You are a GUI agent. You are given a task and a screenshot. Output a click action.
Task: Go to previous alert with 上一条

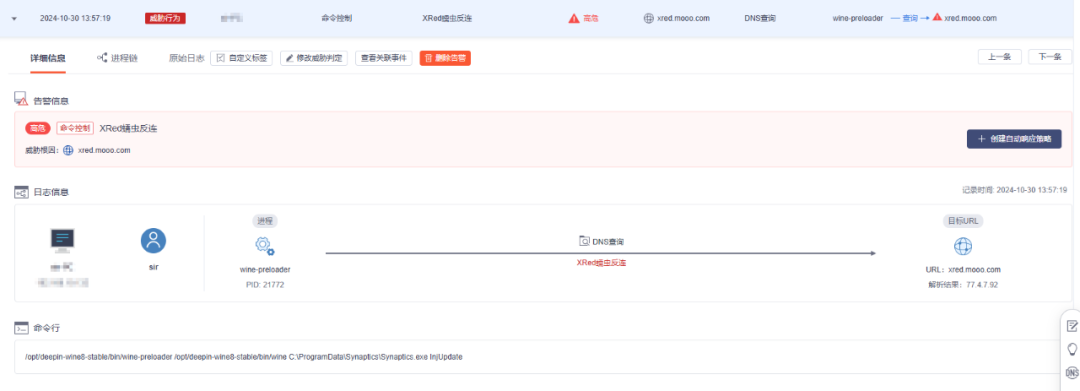(x=999, y=57)
